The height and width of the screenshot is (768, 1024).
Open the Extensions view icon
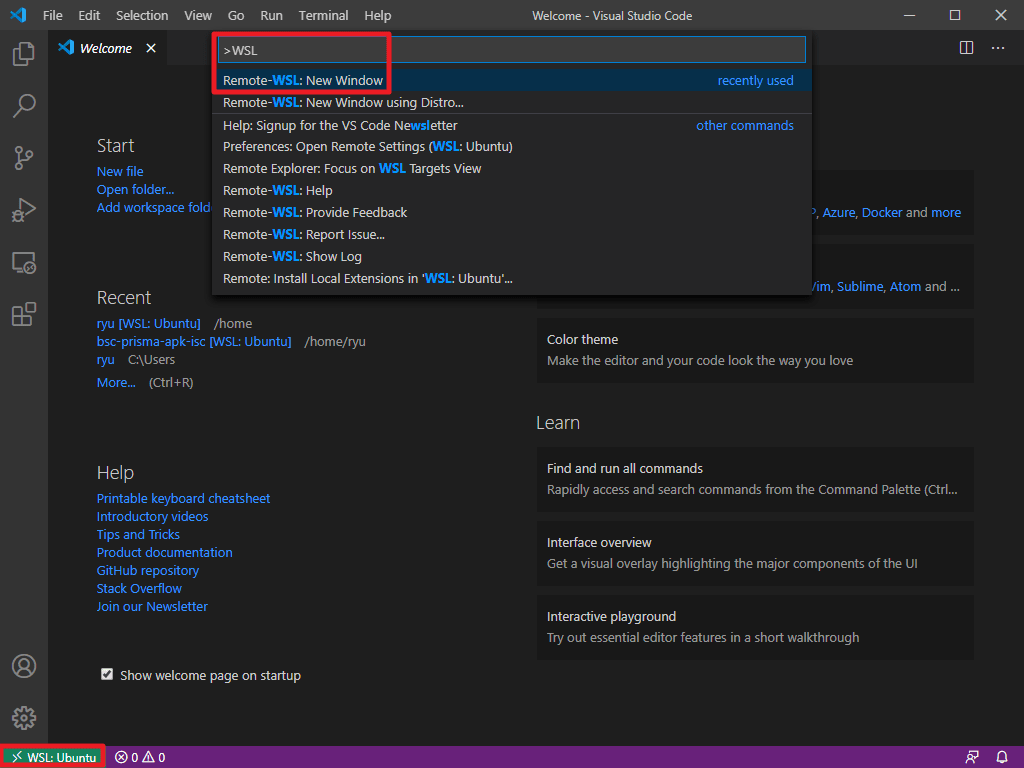click(24, 314)
